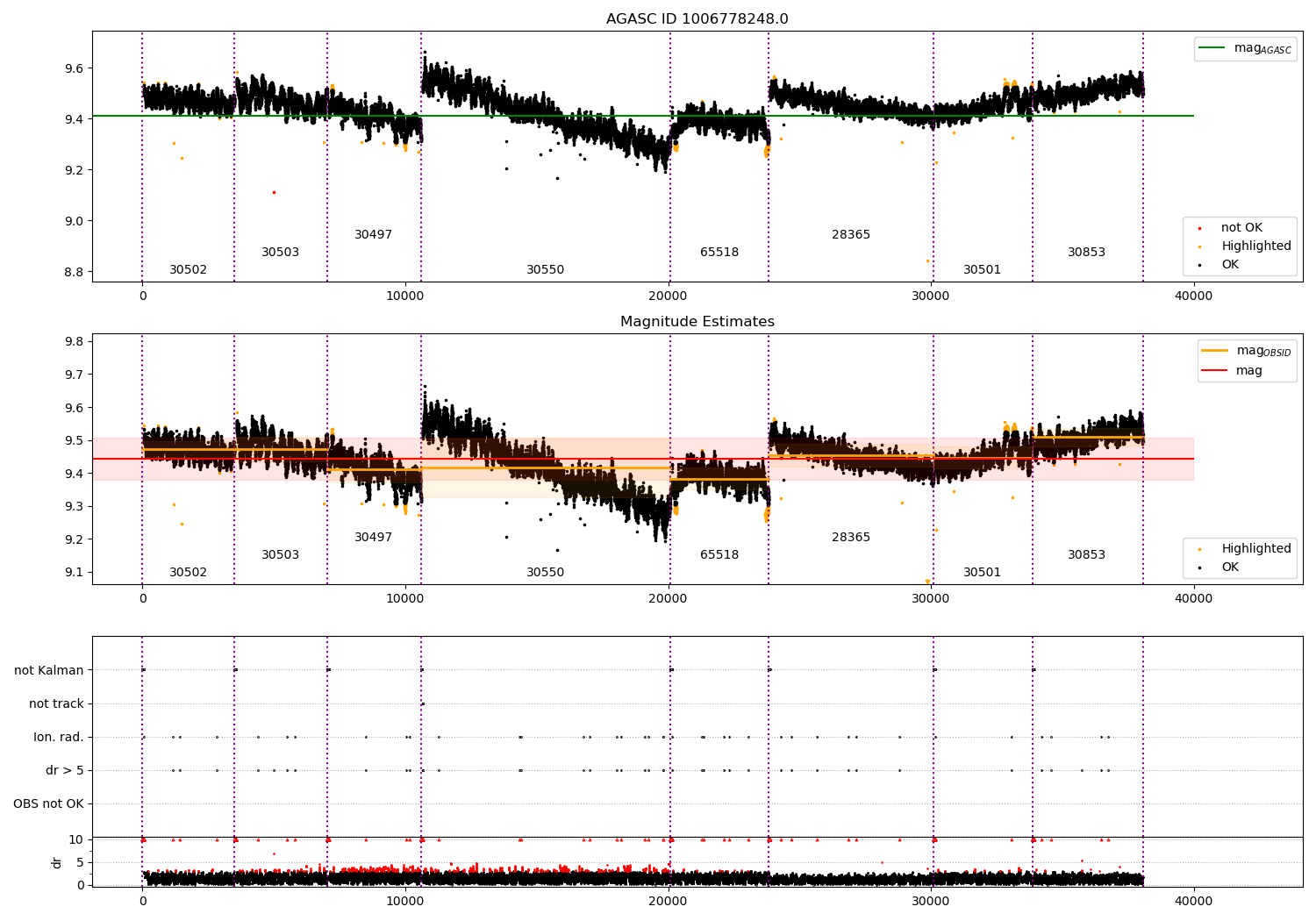The height and width of the screenshot is (921, 1316).
Task: Click the "not track" axis label
Action: point(56,704)
